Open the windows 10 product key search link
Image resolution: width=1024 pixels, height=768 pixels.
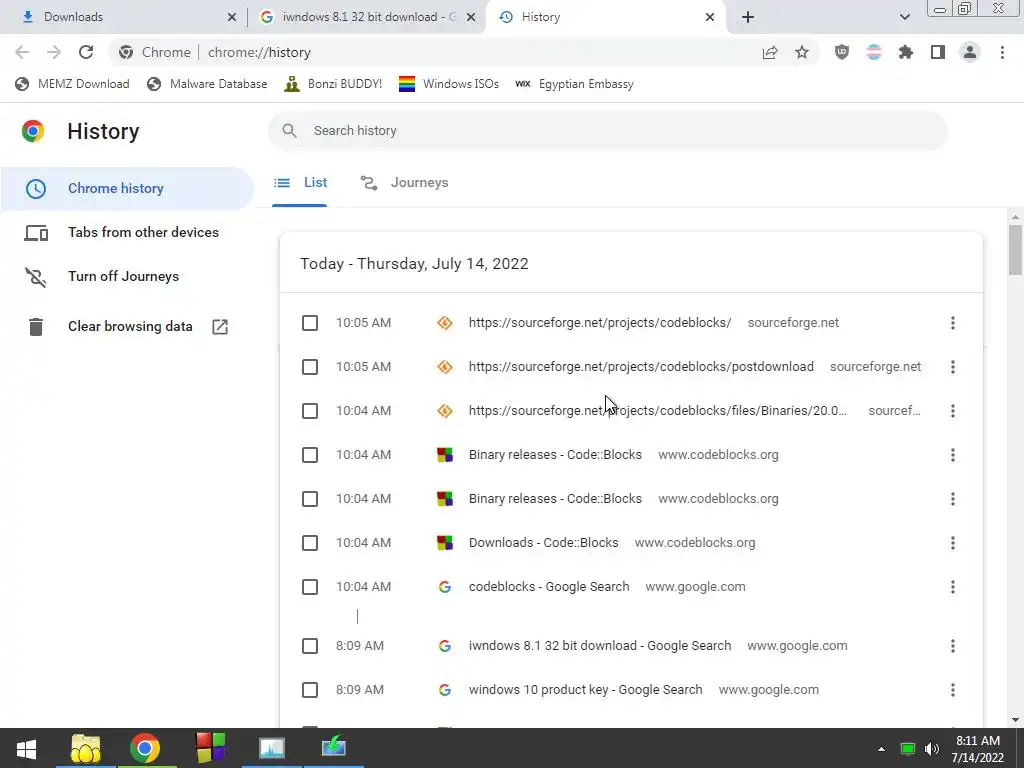[585, 690]
